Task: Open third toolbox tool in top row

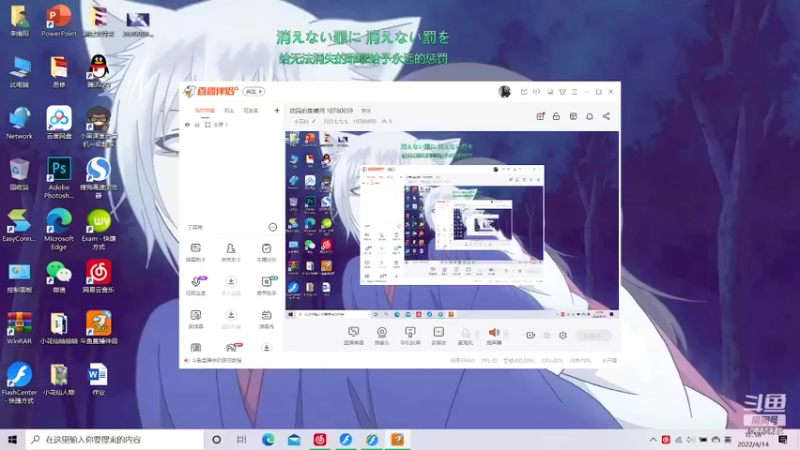Action: pos(266,252)
